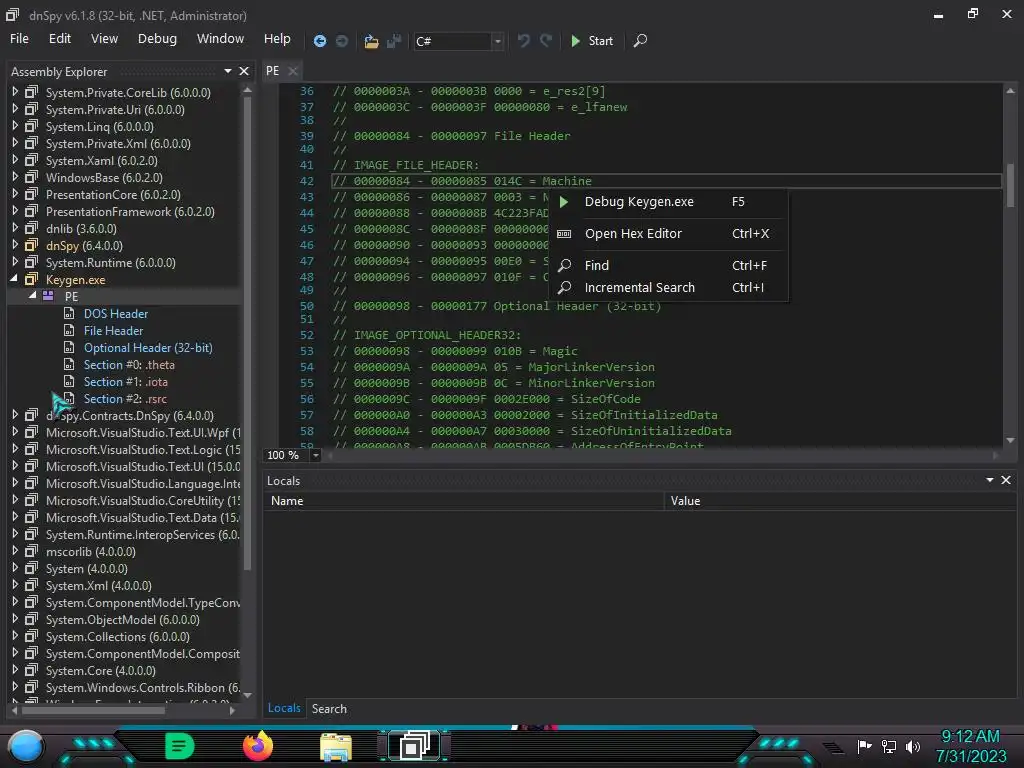Choose Debug Keygen.exe from context menu
This screenshot has height=768, width=1024.
[668, 202]
